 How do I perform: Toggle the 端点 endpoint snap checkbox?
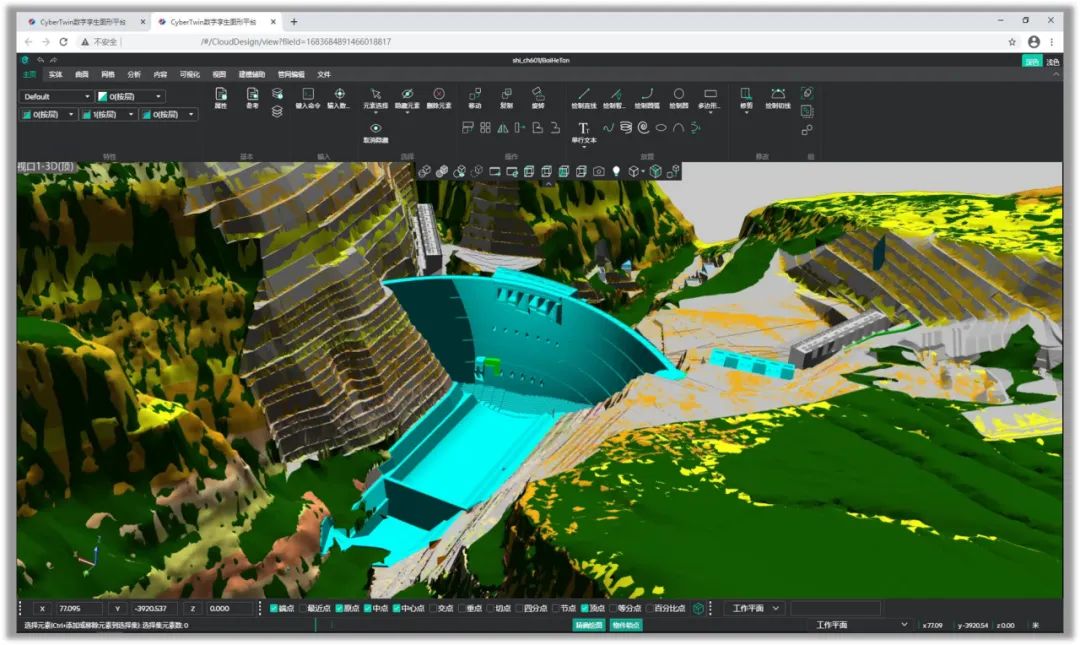tap(274, 608)
